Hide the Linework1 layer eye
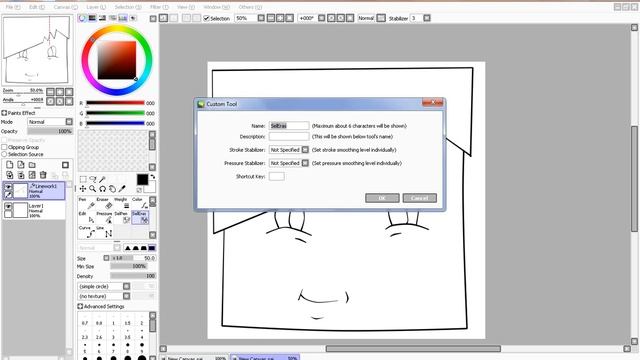This screenshot has height=360, width=640. pyautogui.click(x=8, y=187)
